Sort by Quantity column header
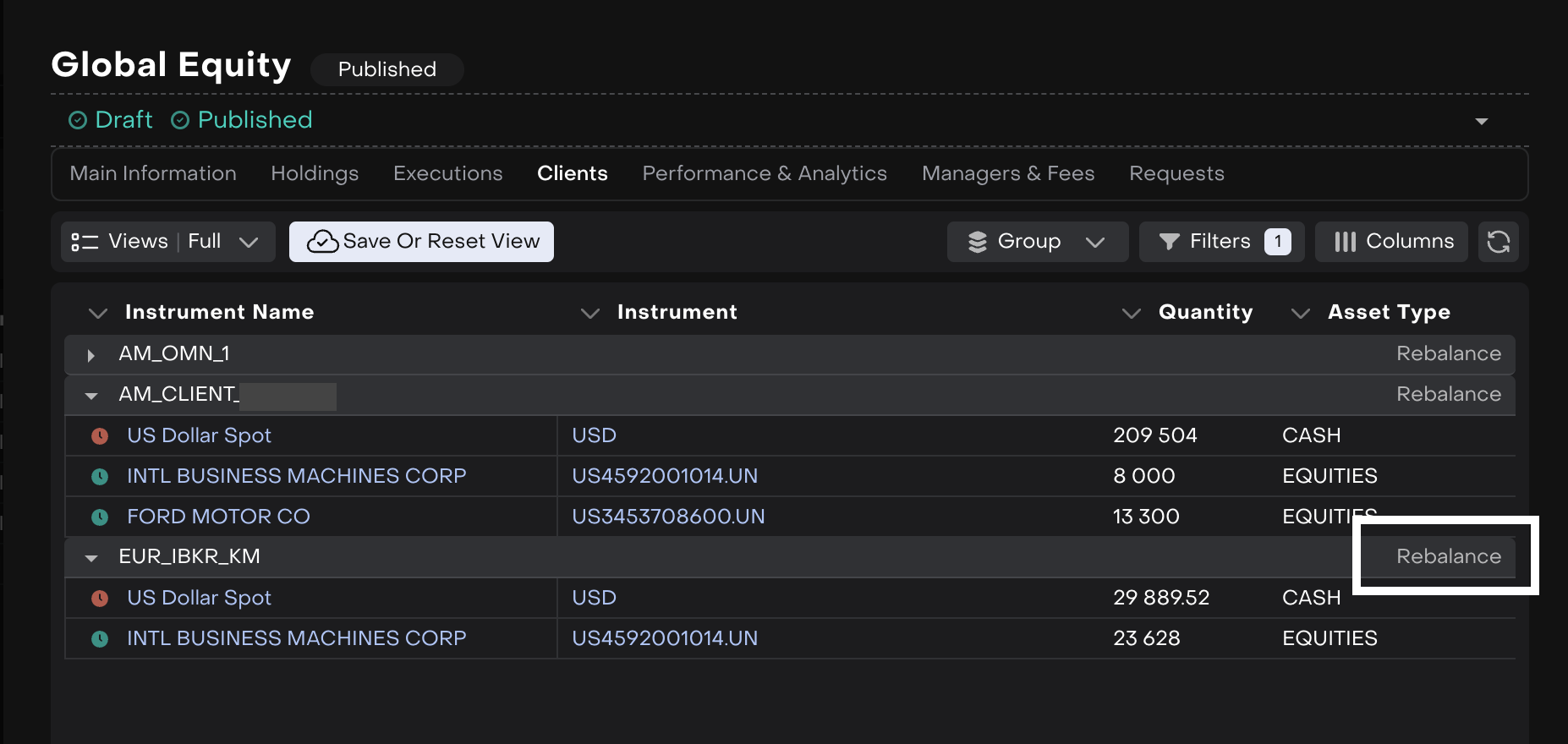 pyautogui.click(x=1205, y=312)
